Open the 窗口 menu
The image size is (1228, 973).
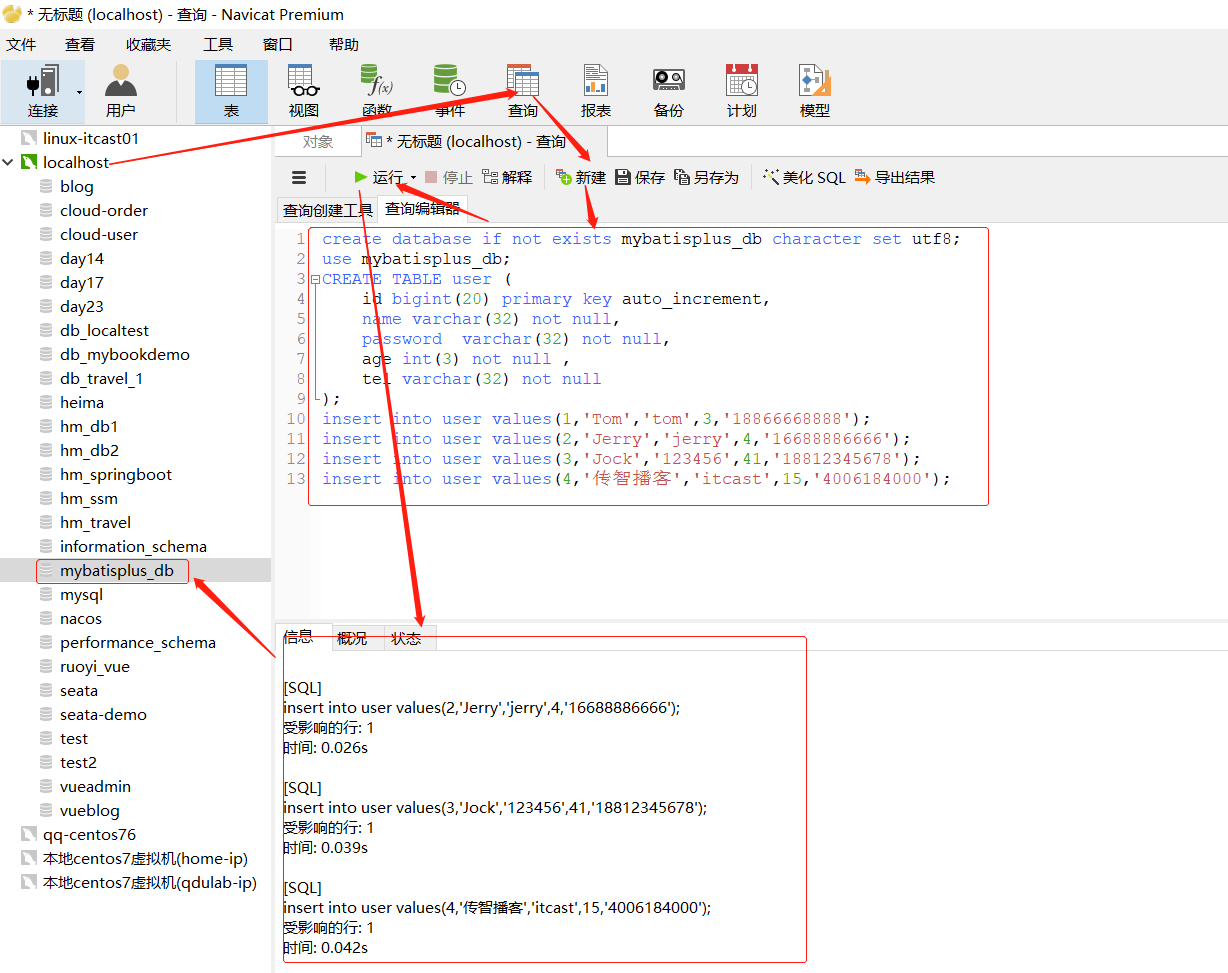click(278, 45)
